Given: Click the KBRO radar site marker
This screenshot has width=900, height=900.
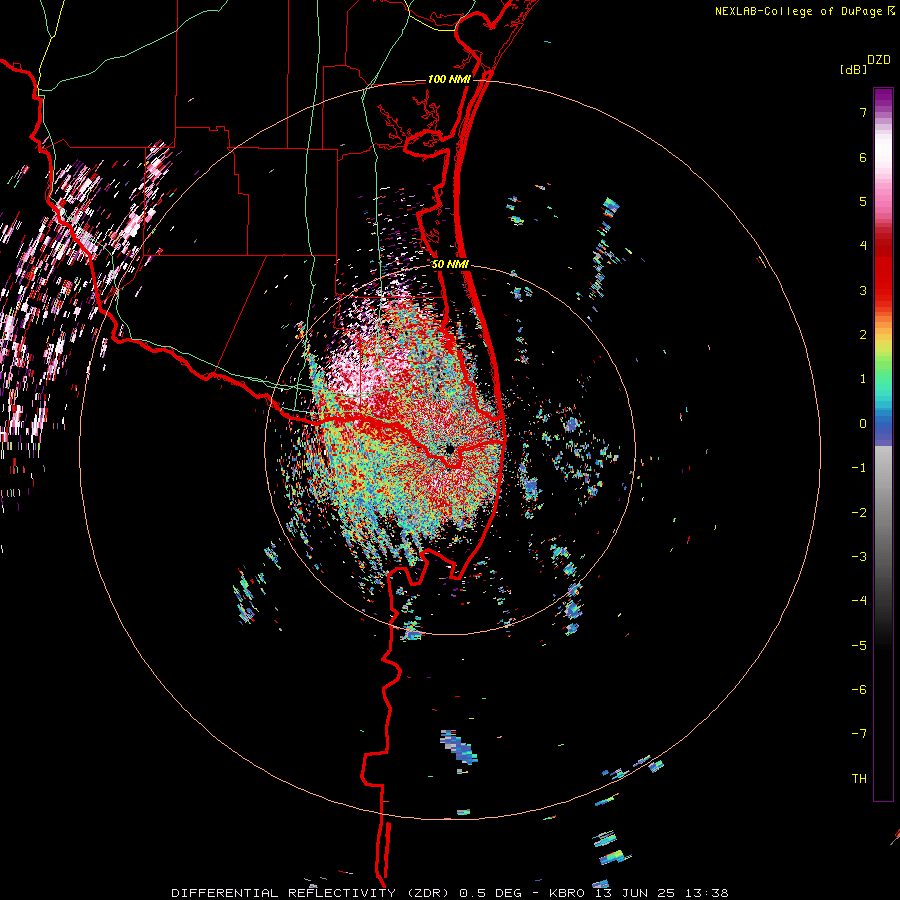Looking at the screenshot, I should (x=450, y=449).
